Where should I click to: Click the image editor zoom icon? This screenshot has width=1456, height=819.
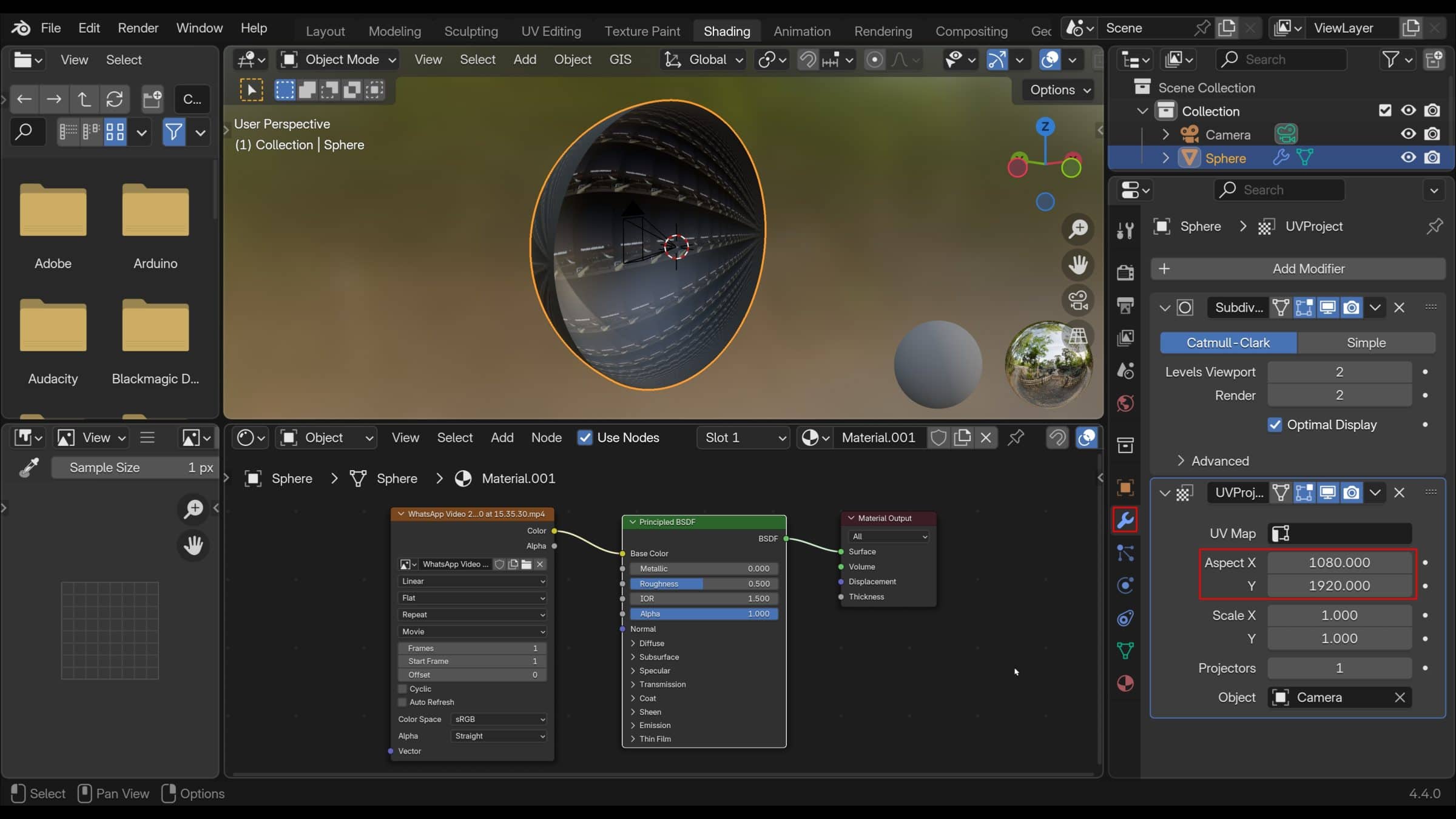click(x=194, y=509)
